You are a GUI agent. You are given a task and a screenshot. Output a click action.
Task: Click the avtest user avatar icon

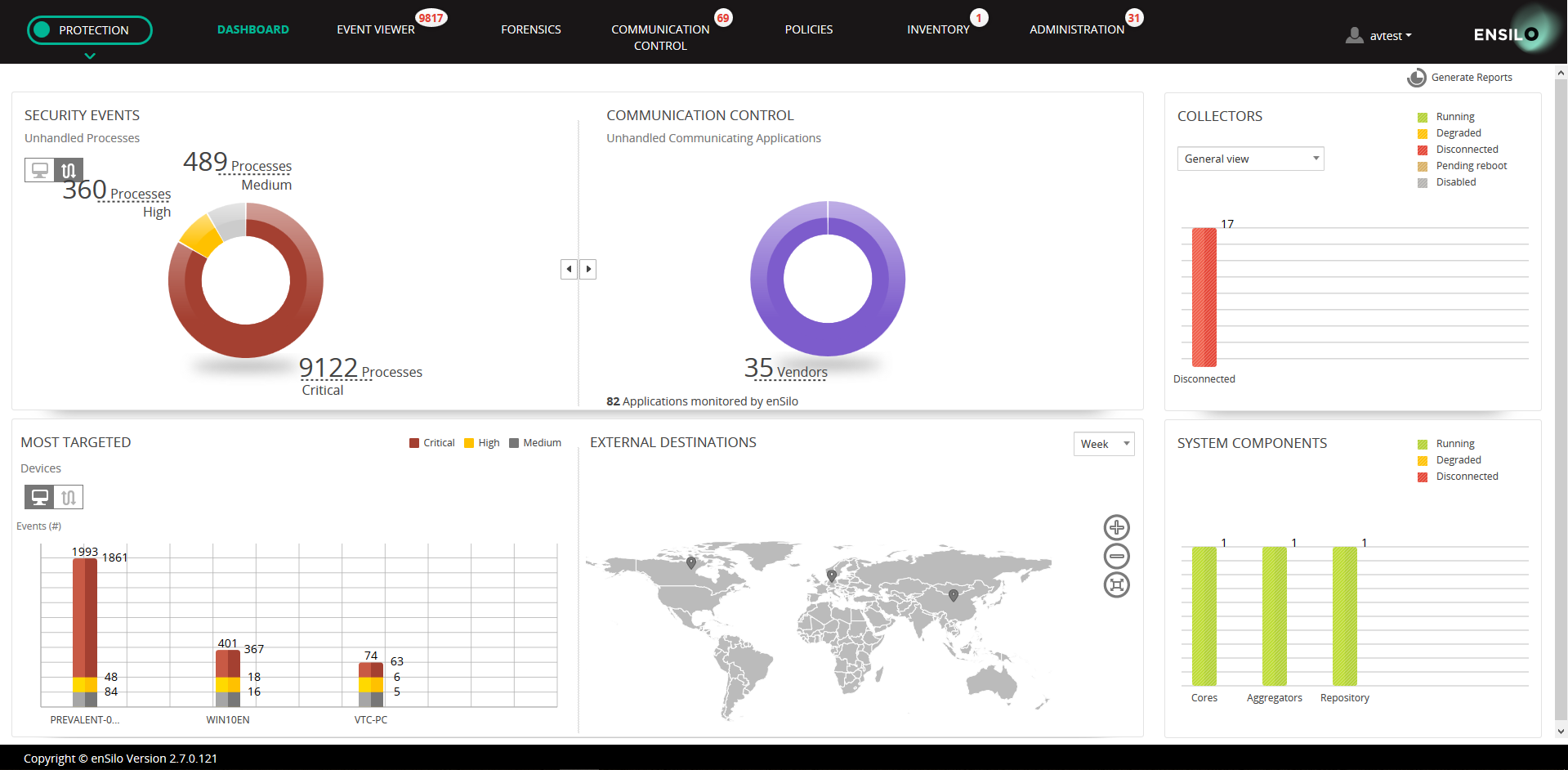[x=1354, y=35]
